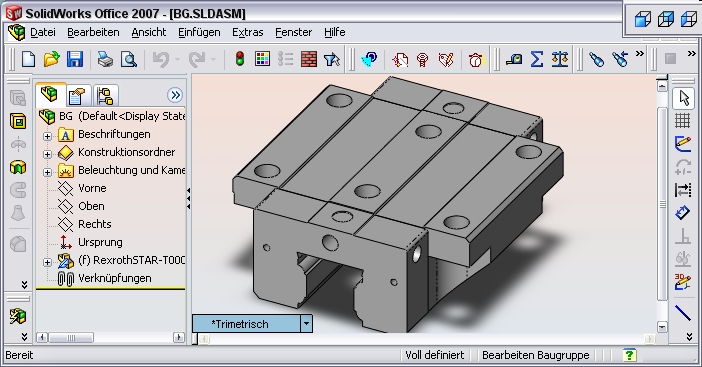This screenshot has height=367, width=702.
Task: Switch to the ConfigurationManager tab
Action: tap(105, 95)
